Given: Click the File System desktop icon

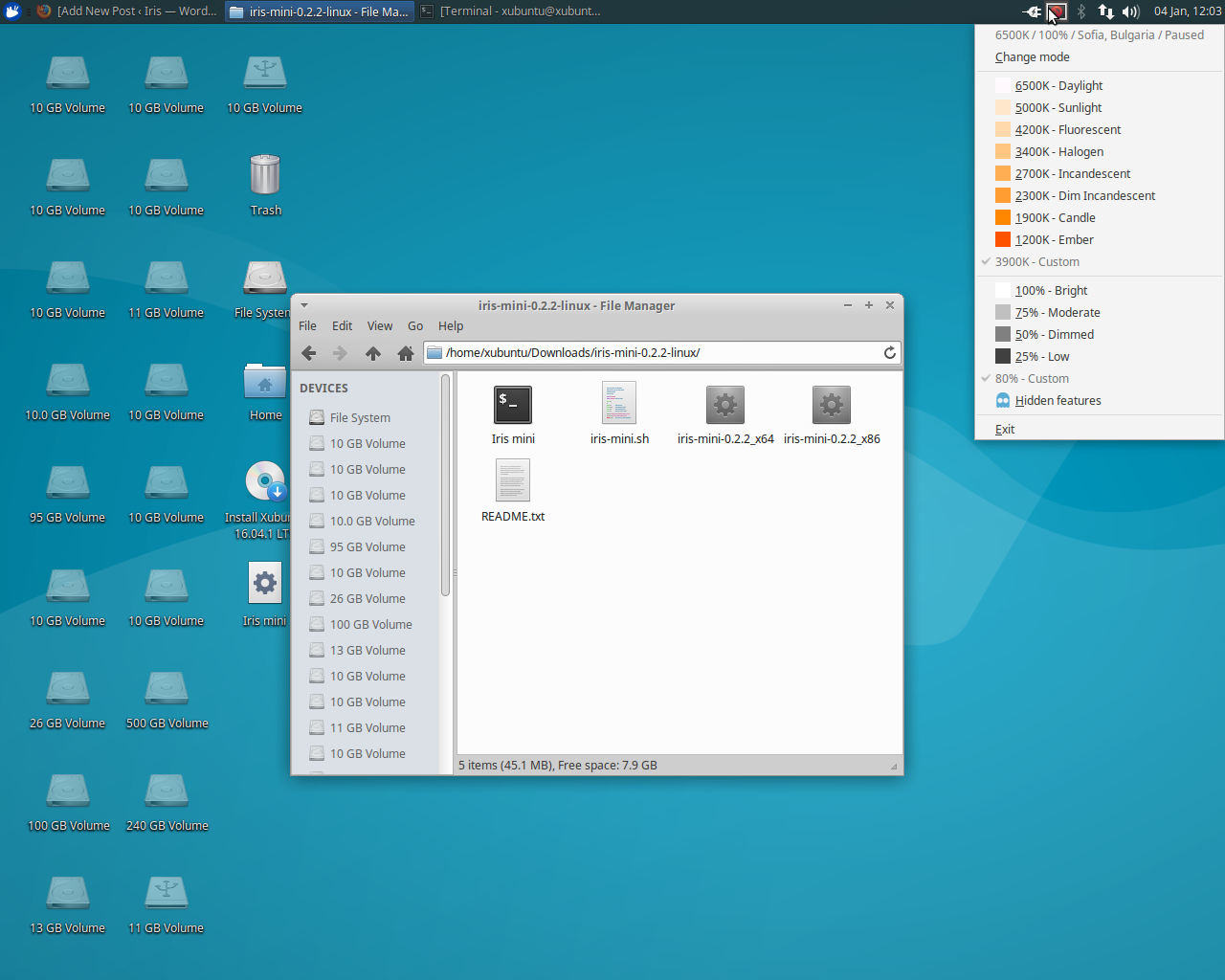Looking at the screenshot, I should (x=262, y=289).
